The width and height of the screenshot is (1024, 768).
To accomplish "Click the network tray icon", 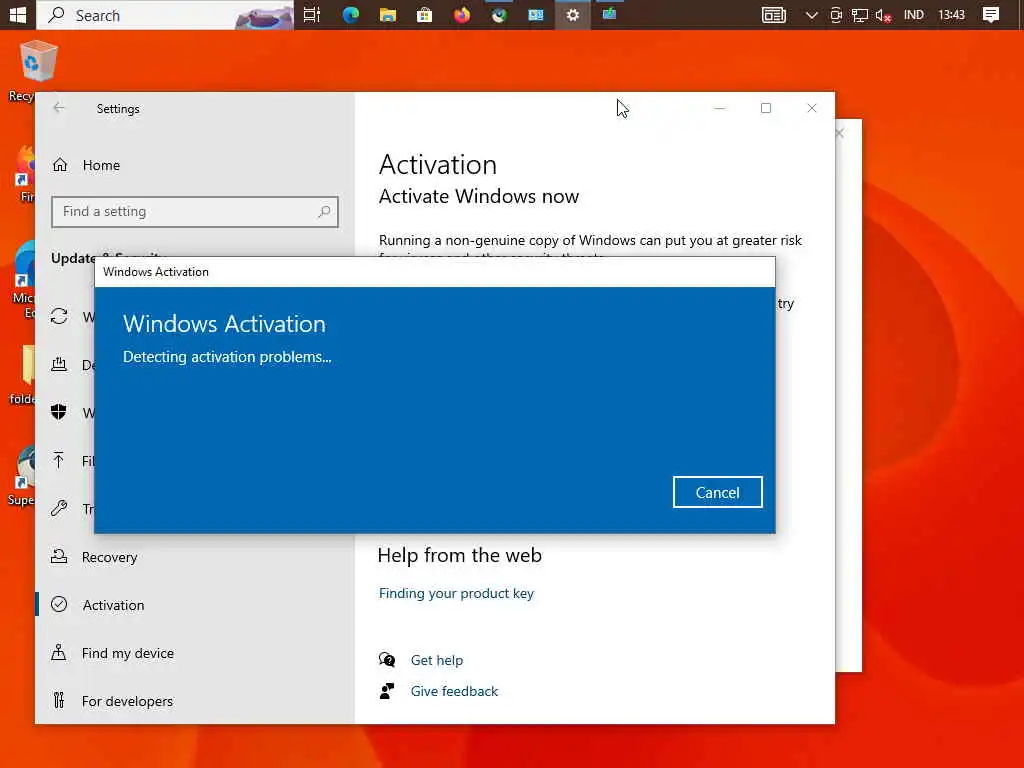I will tap(859, 15).
